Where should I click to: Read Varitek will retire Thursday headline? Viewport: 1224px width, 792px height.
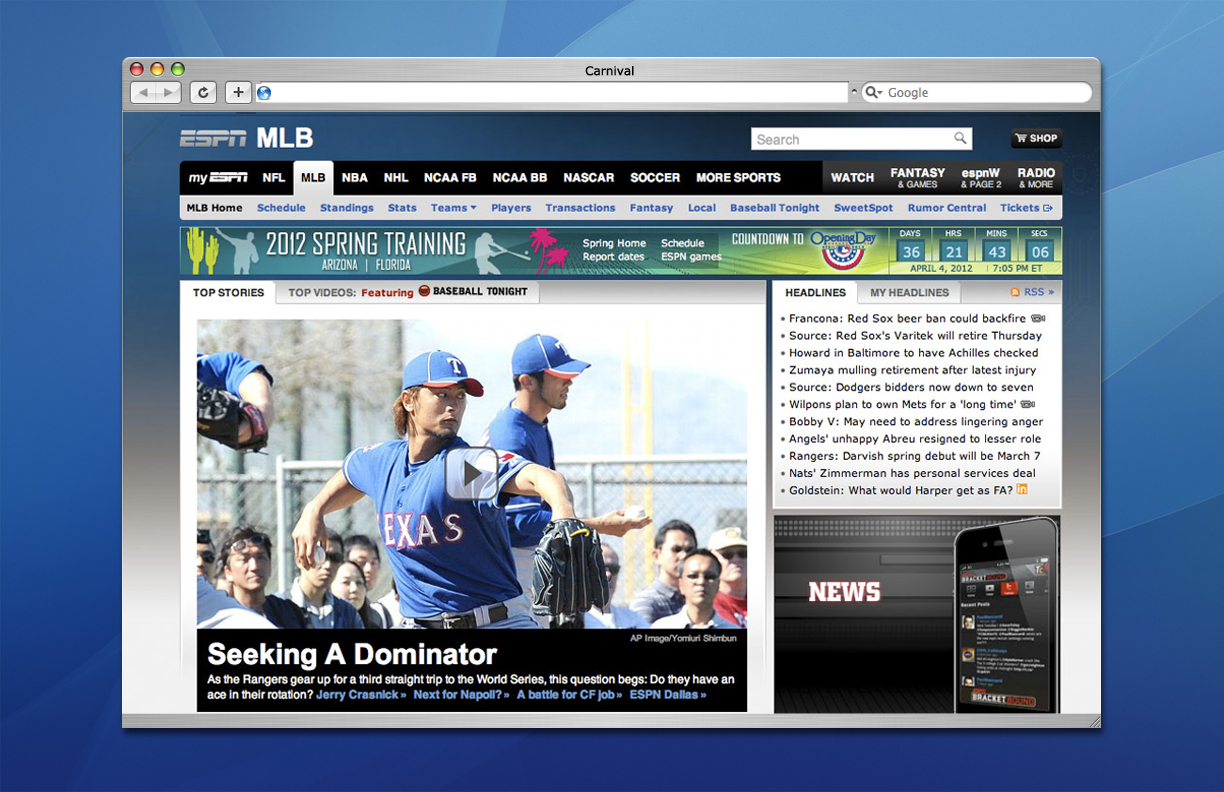[915, 336]
